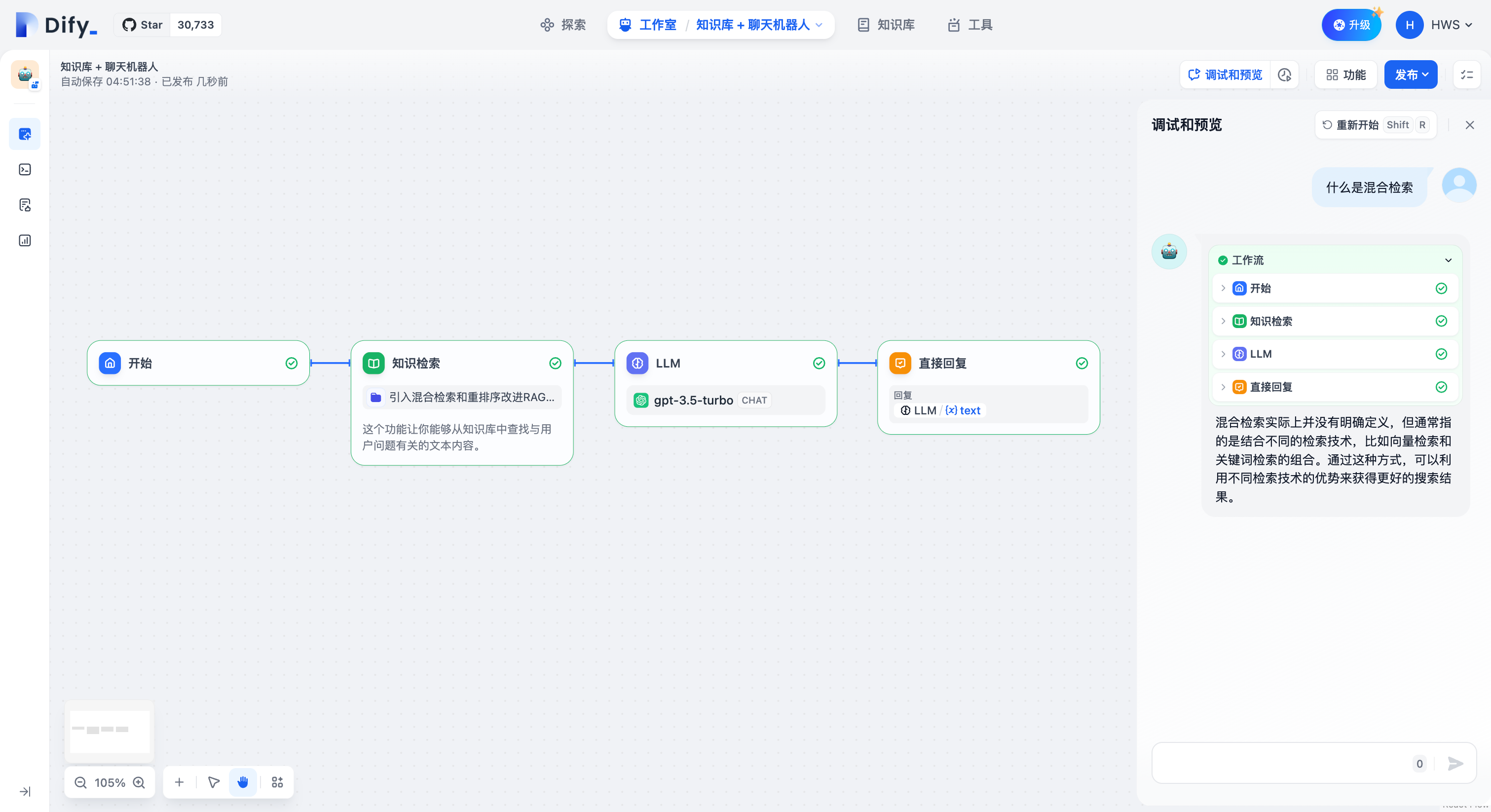The image size is (1491, 812).
Task: Click the 升级 upgrade button
Action: pyautogui.click(x=1352, y=24)
